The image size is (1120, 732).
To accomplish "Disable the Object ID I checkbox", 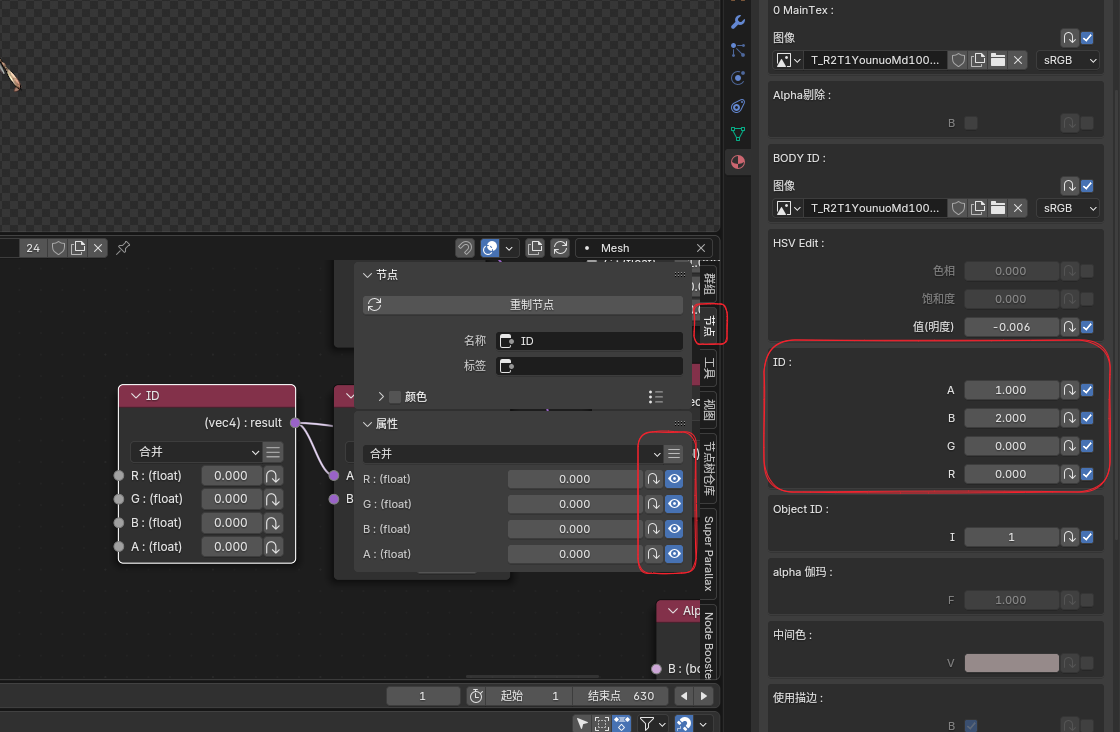I will tap(1087, 537).
